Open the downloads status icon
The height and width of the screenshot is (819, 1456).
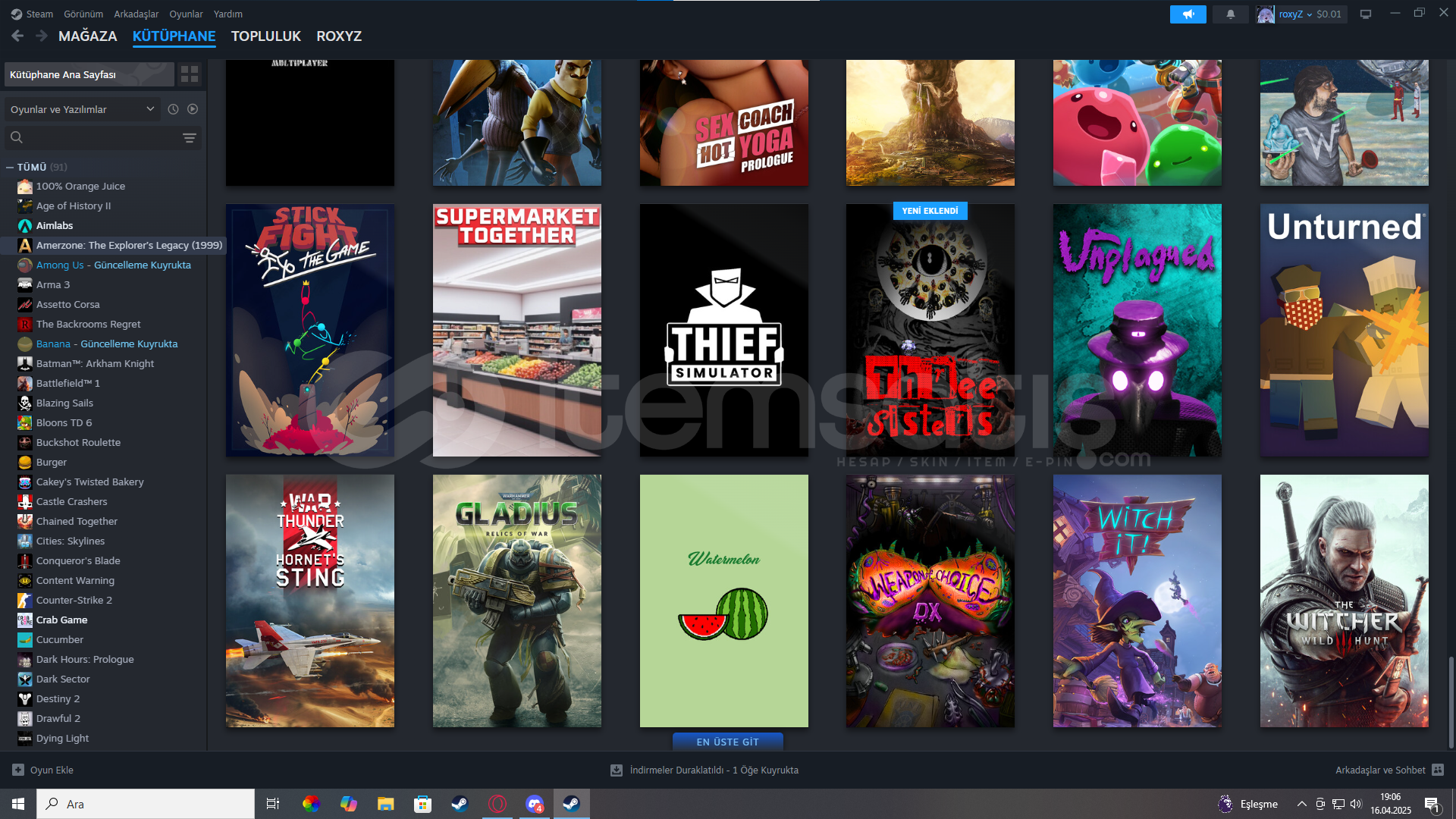coord(617,770)
